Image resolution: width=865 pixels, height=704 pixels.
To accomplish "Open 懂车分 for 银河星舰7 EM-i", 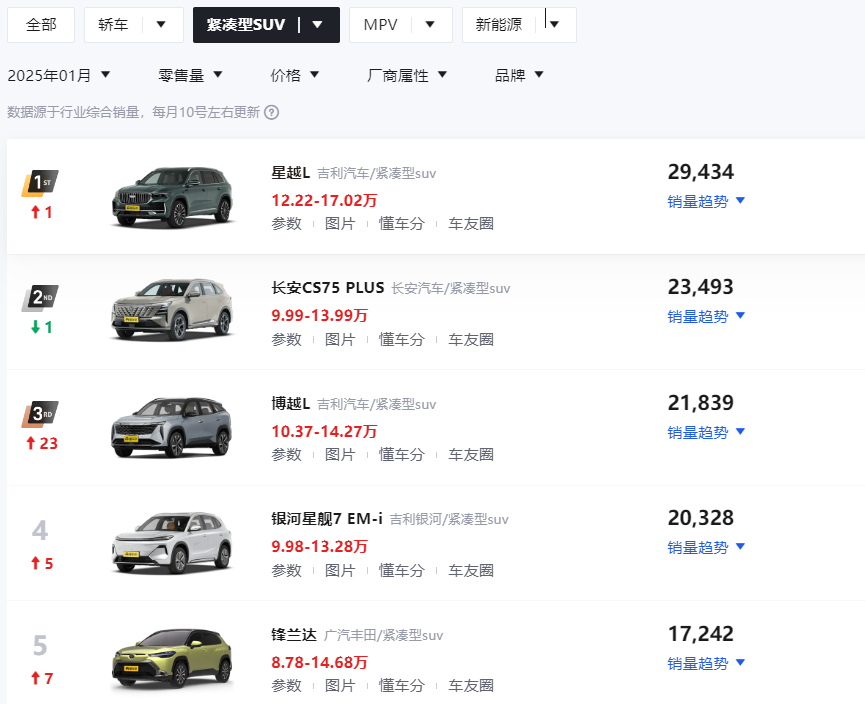I will click(402, 570).
